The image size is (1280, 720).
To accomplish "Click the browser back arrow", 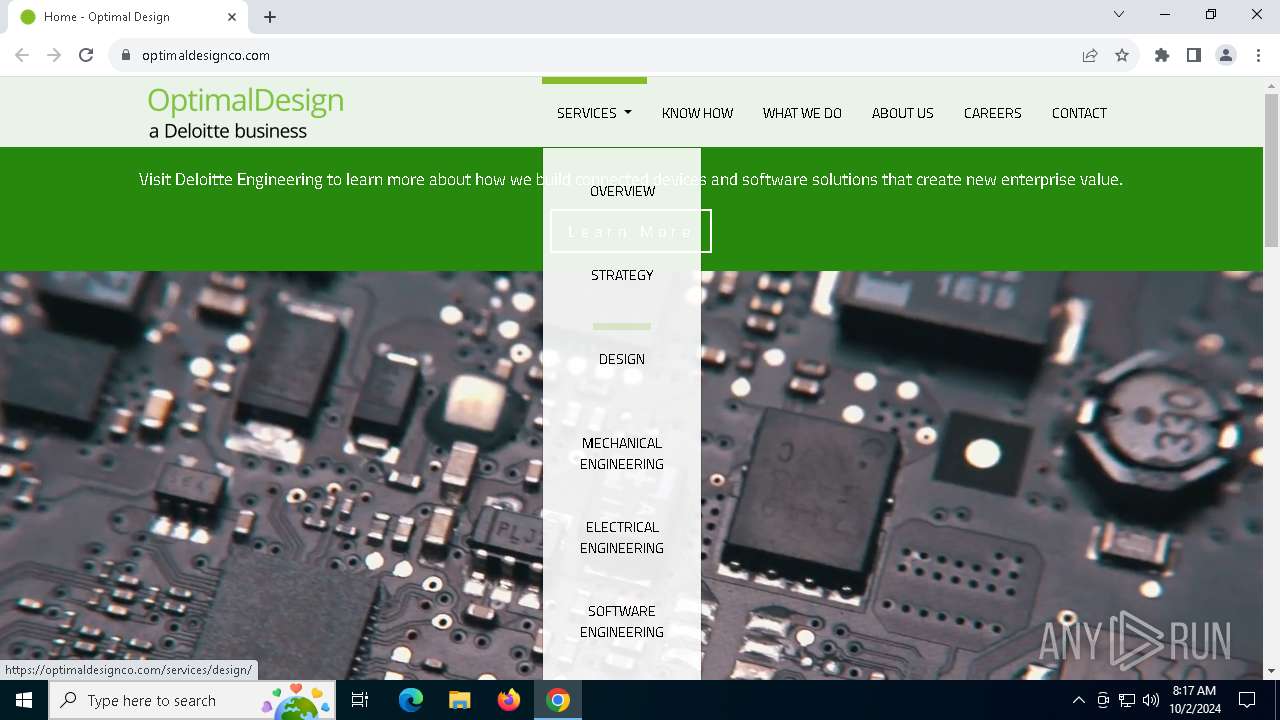I will (22, 55).
